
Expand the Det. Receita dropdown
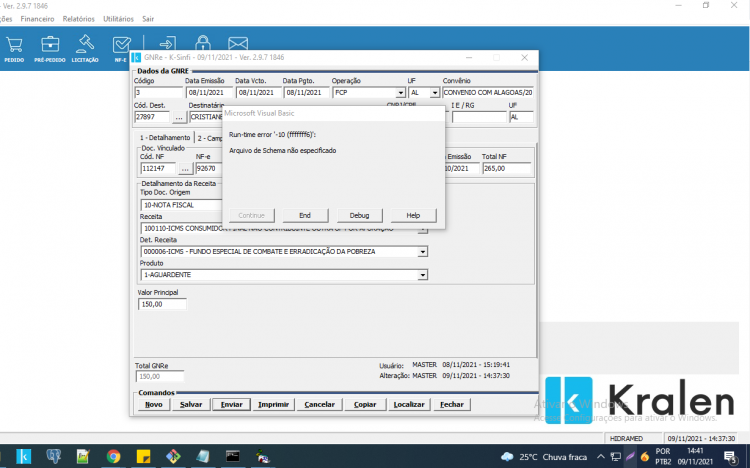coord(422,252)
